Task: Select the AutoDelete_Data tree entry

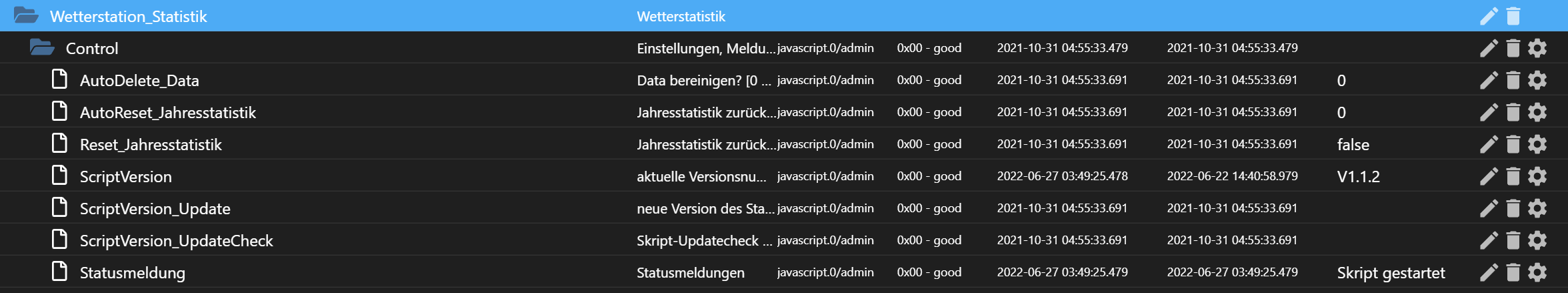Action: coord(139,81)
